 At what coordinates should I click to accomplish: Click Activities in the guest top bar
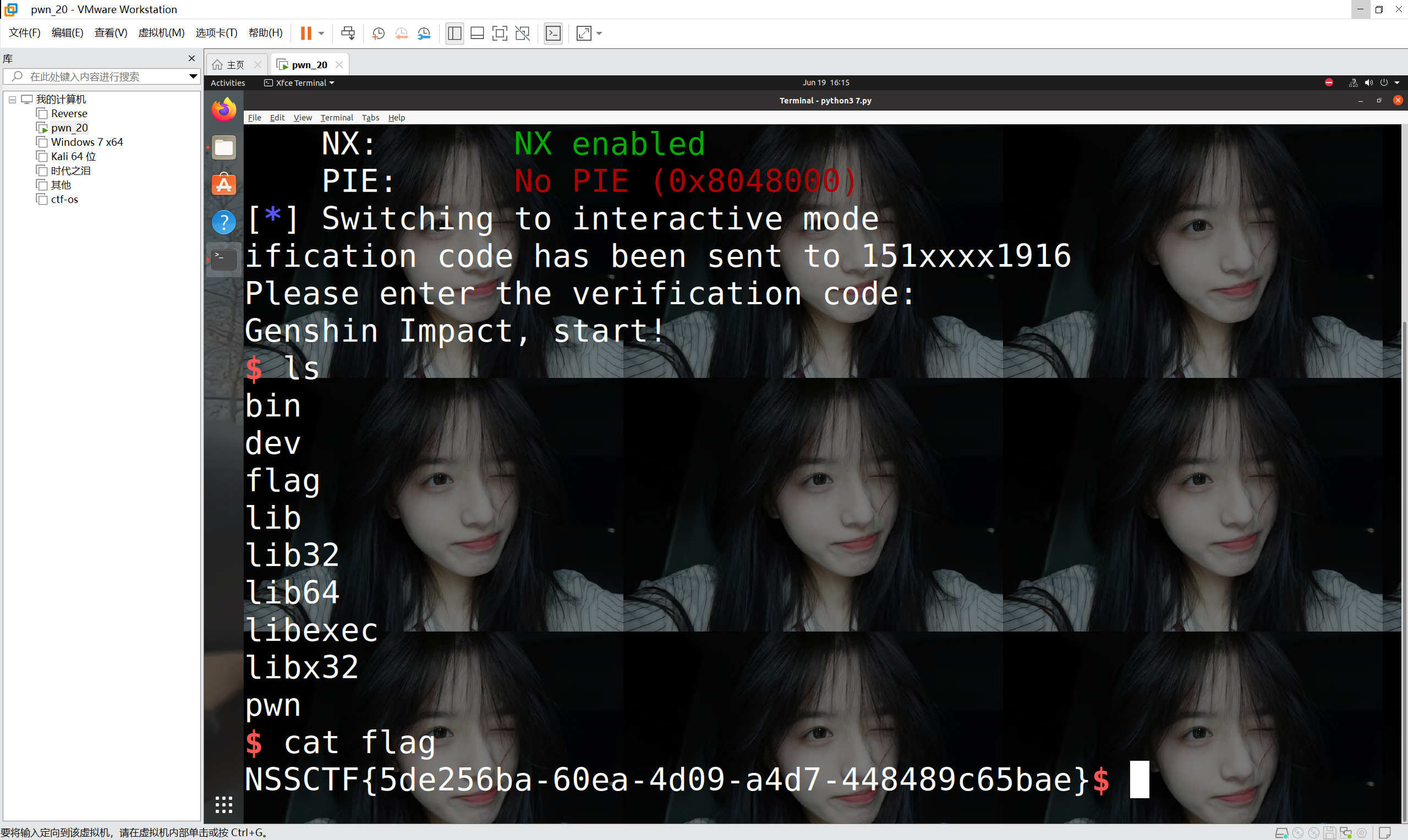point(228,83)
